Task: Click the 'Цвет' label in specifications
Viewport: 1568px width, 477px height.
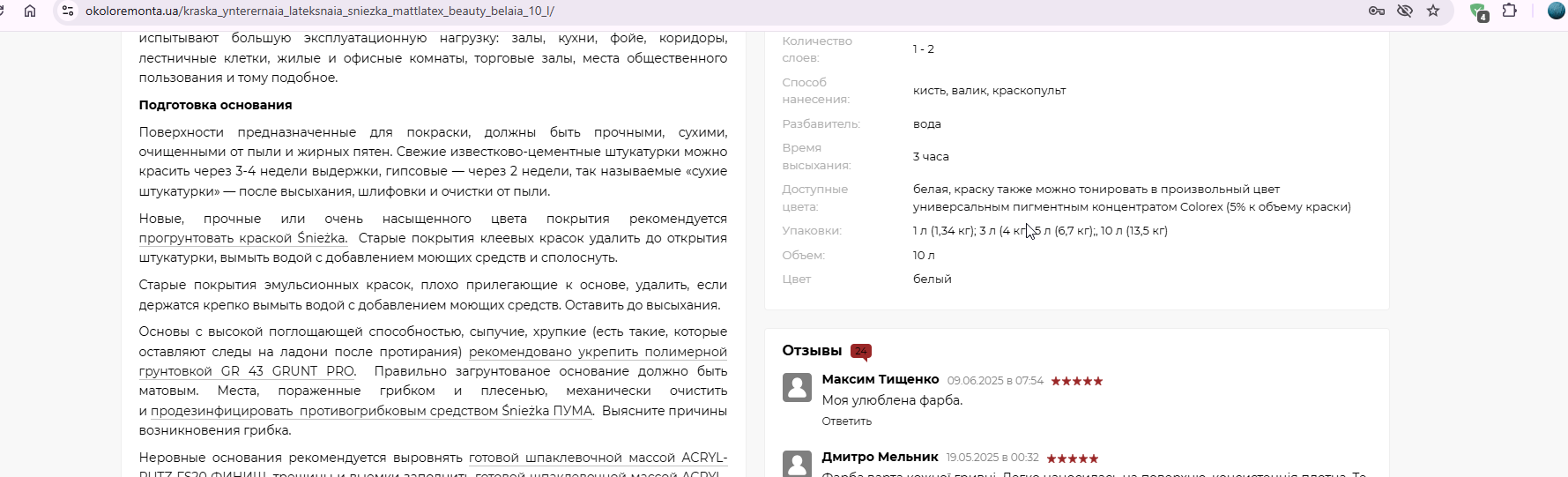Action: (x=797, y=279)
